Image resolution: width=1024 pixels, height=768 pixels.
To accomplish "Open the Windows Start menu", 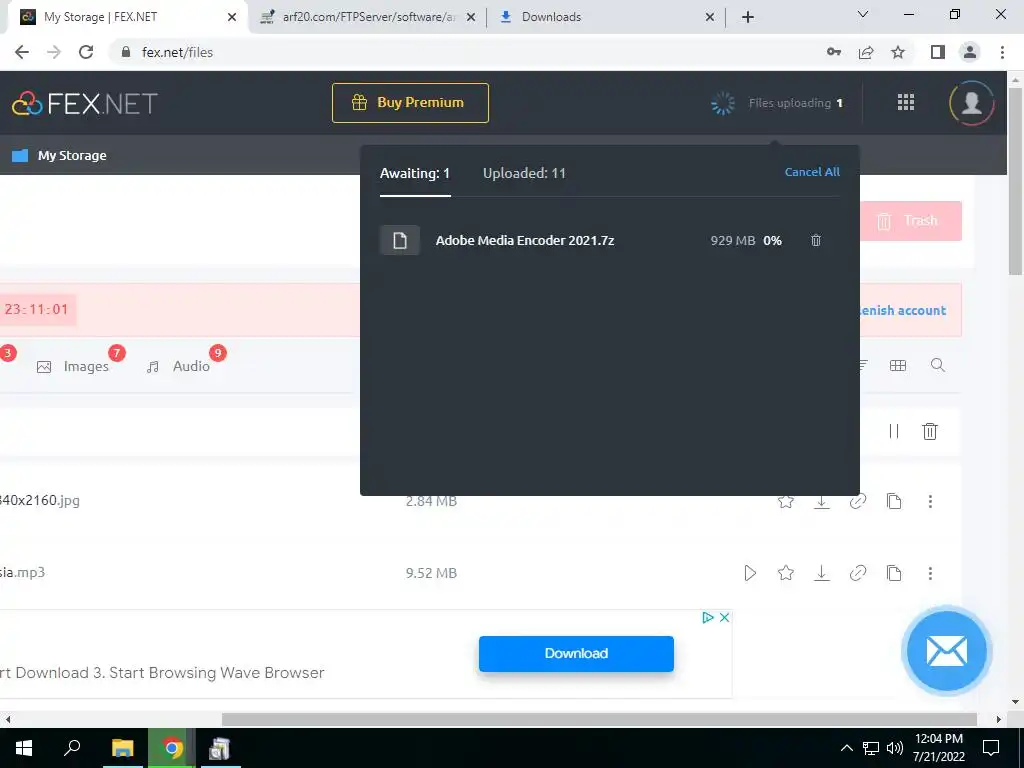I will tap(24, 748).
